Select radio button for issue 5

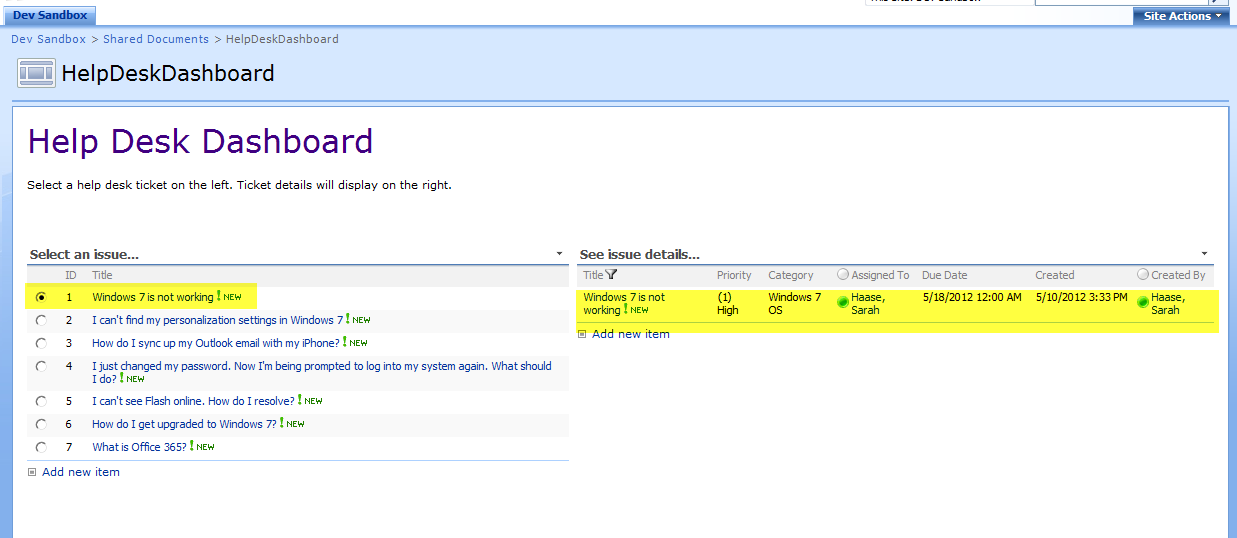click(41, 401)
